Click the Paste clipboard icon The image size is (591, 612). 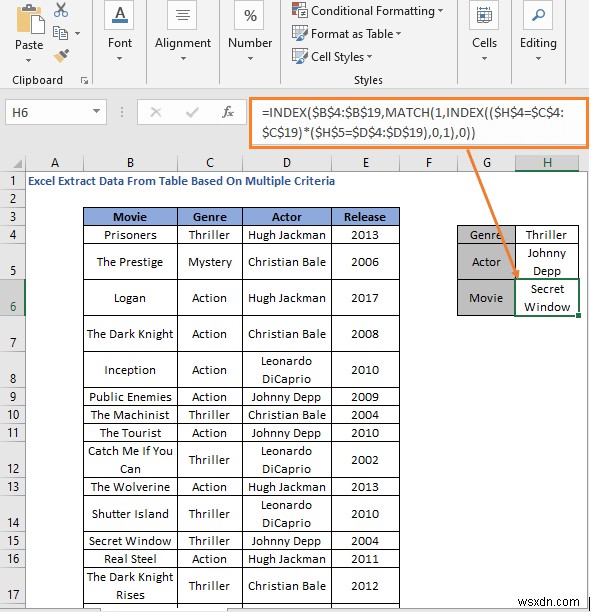coord(30,19)
